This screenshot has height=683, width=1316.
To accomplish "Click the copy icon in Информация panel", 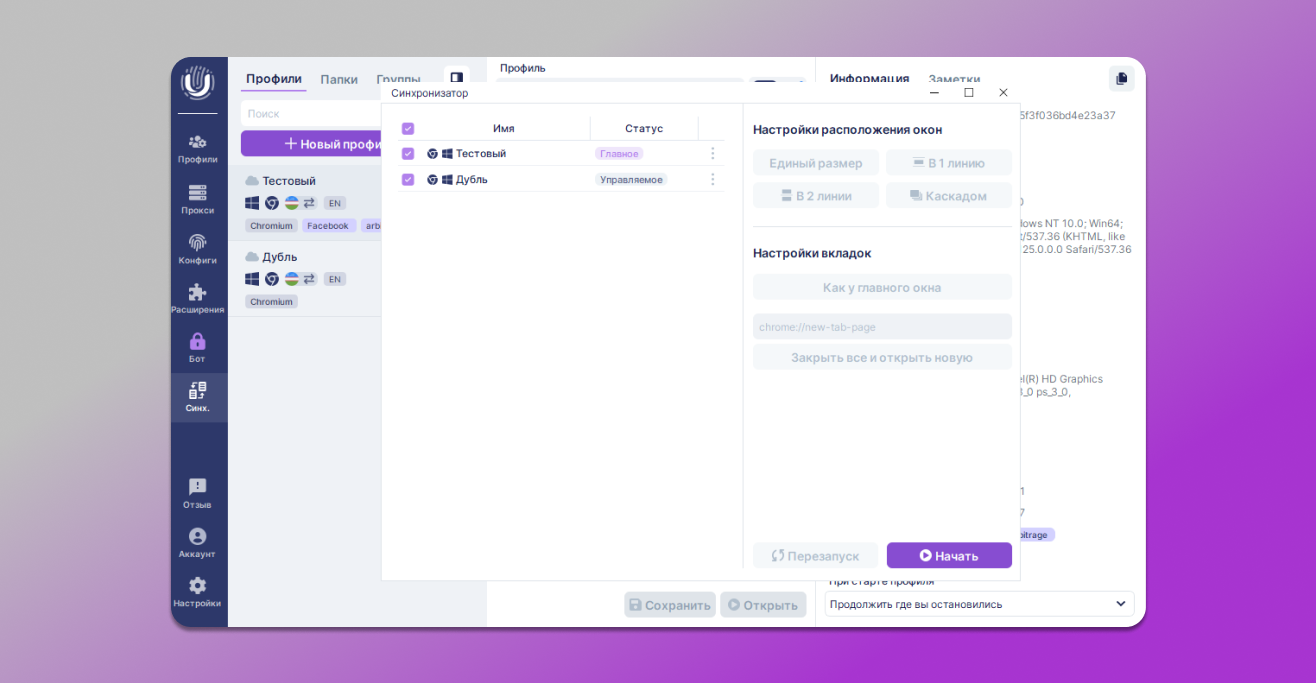I will click(1121, 79).
